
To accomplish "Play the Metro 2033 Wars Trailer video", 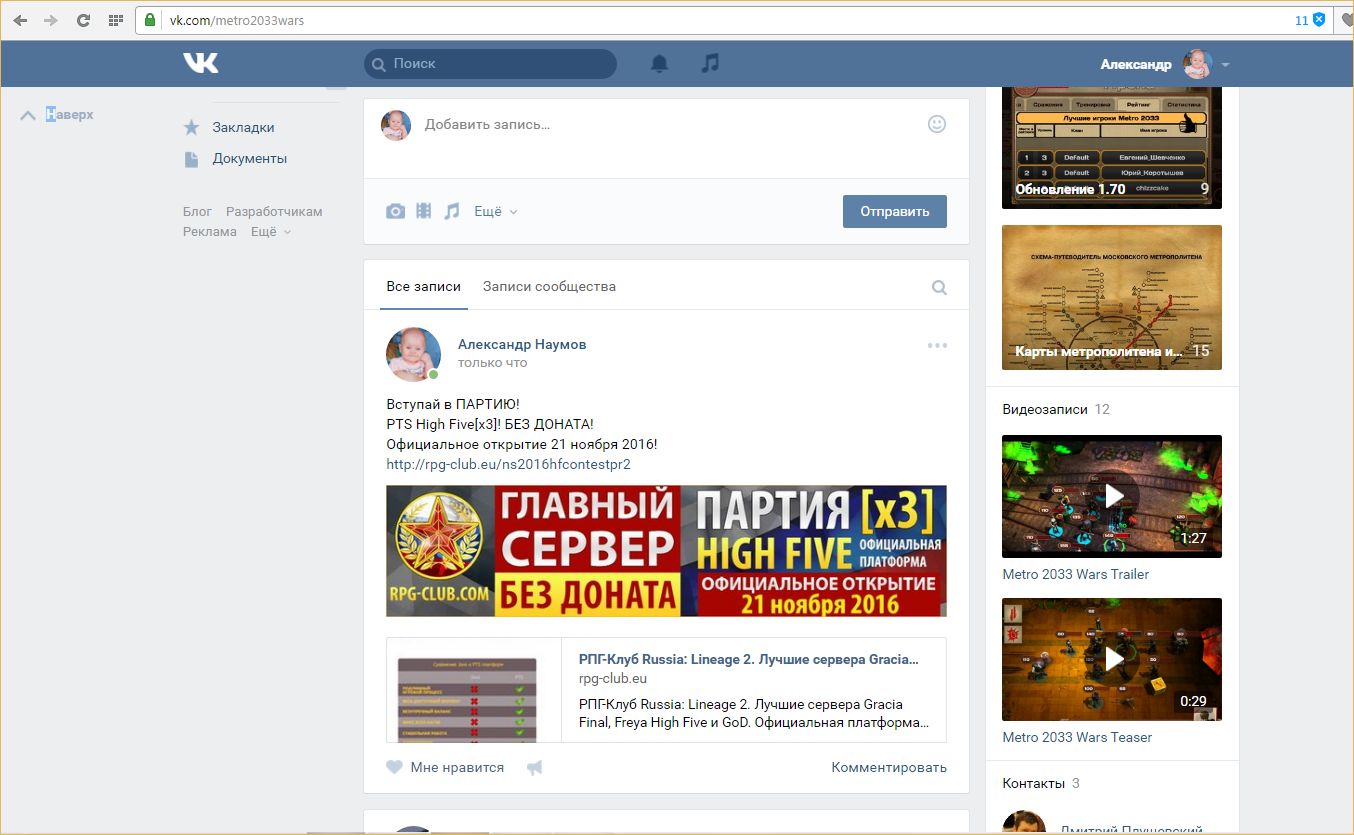I will click(x=1112, y=496).
